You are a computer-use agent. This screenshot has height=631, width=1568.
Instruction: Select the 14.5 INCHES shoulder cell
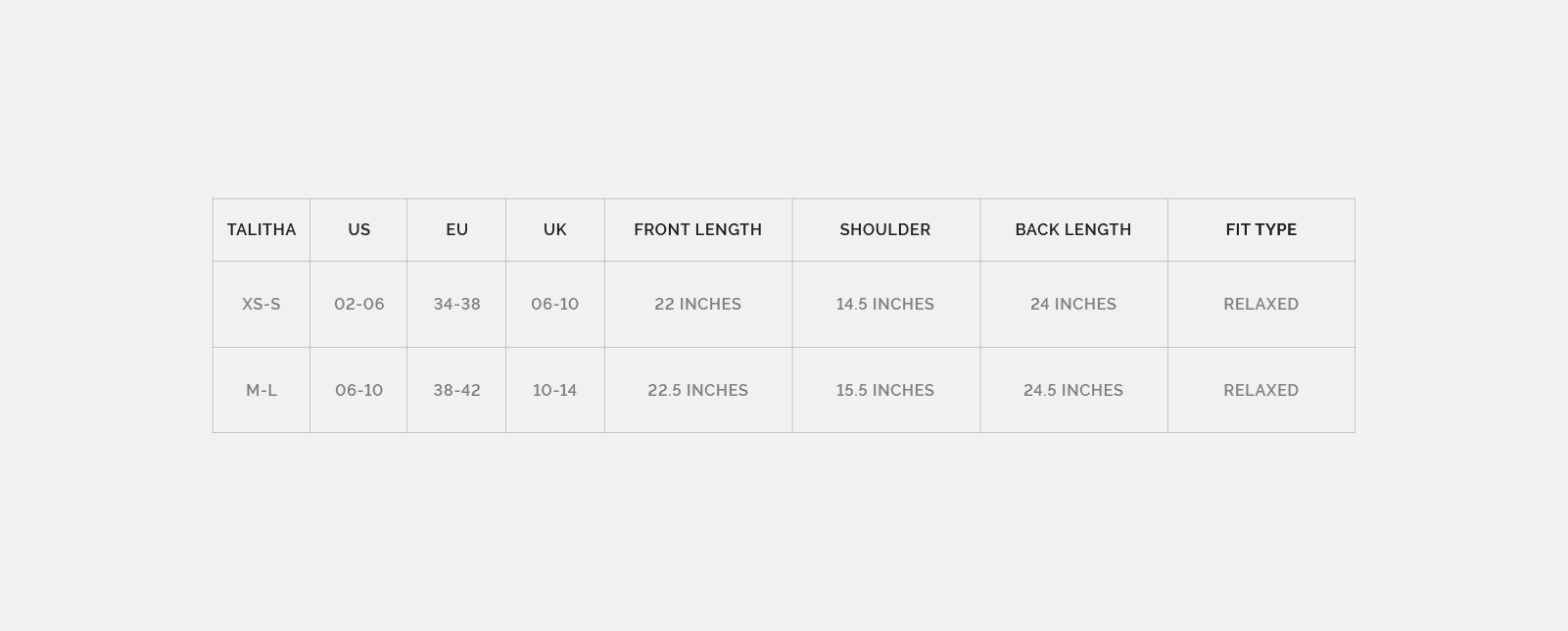tap(885, 305)
